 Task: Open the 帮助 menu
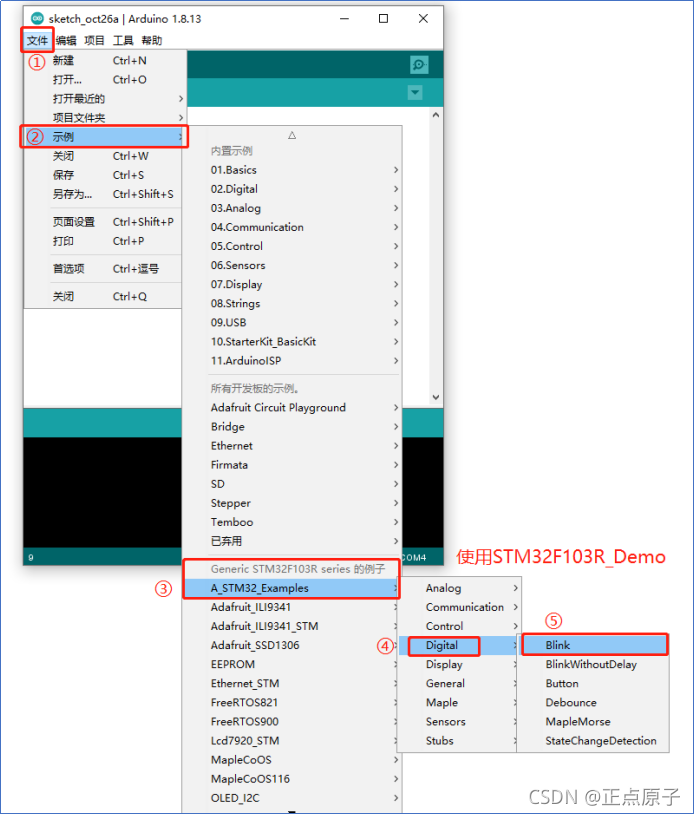[152, 41]
